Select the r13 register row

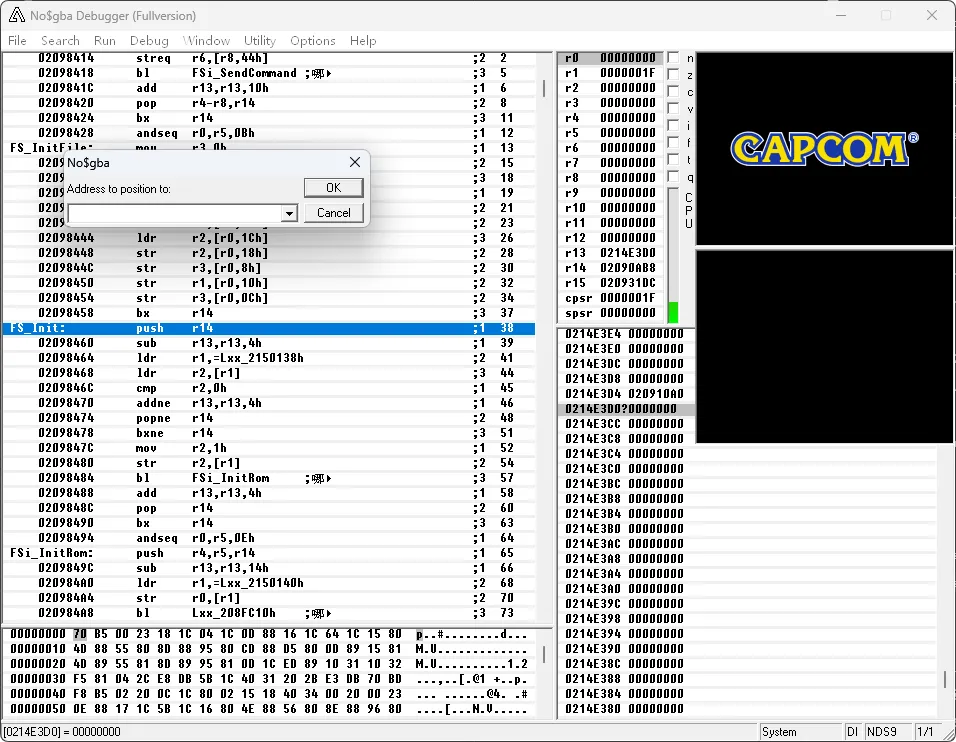tap(610, 253)
